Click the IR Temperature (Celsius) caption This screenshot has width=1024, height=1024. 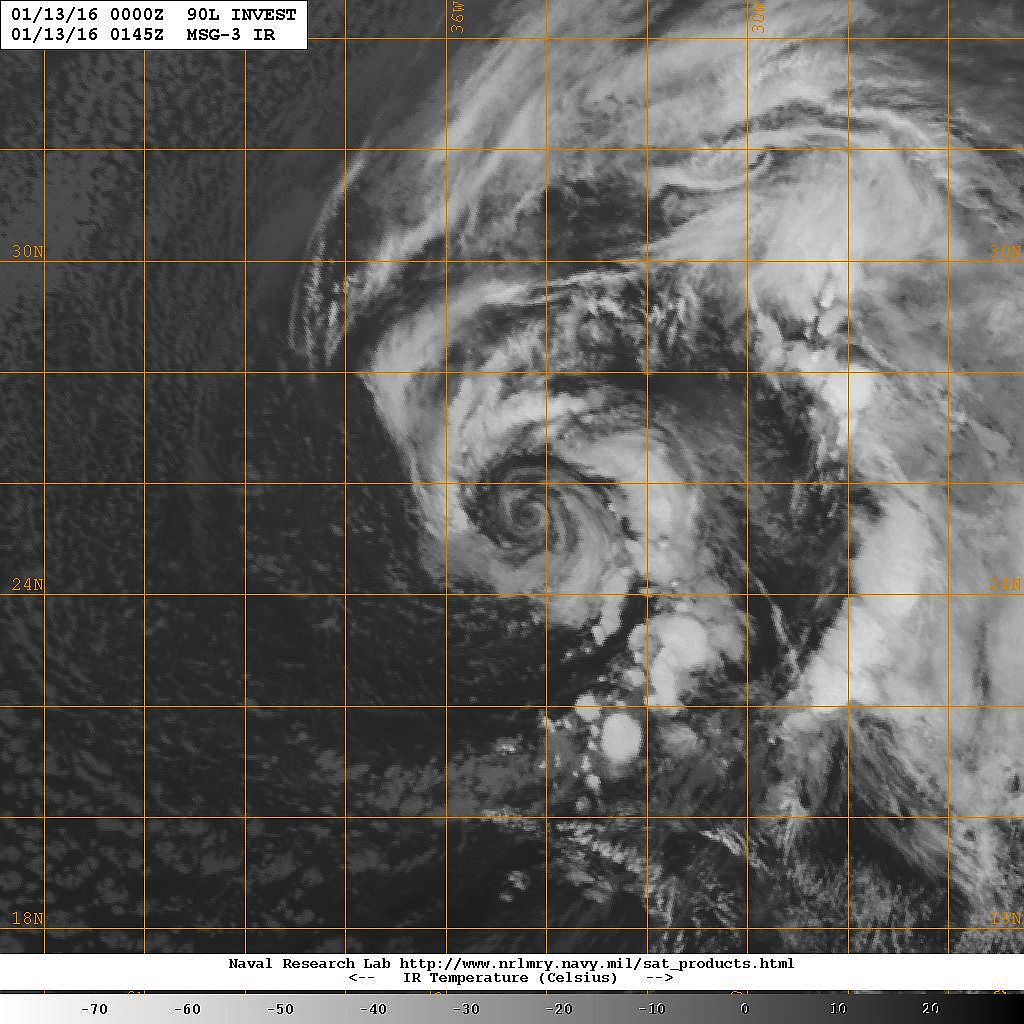pyautogui.click(x=510, y=978)
